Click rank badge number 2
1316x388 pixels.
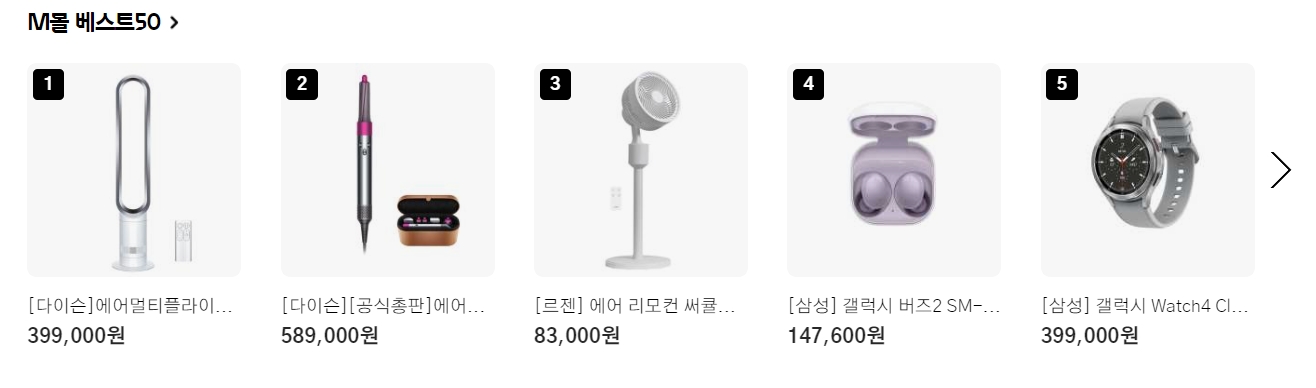click(x=302, y=84)
